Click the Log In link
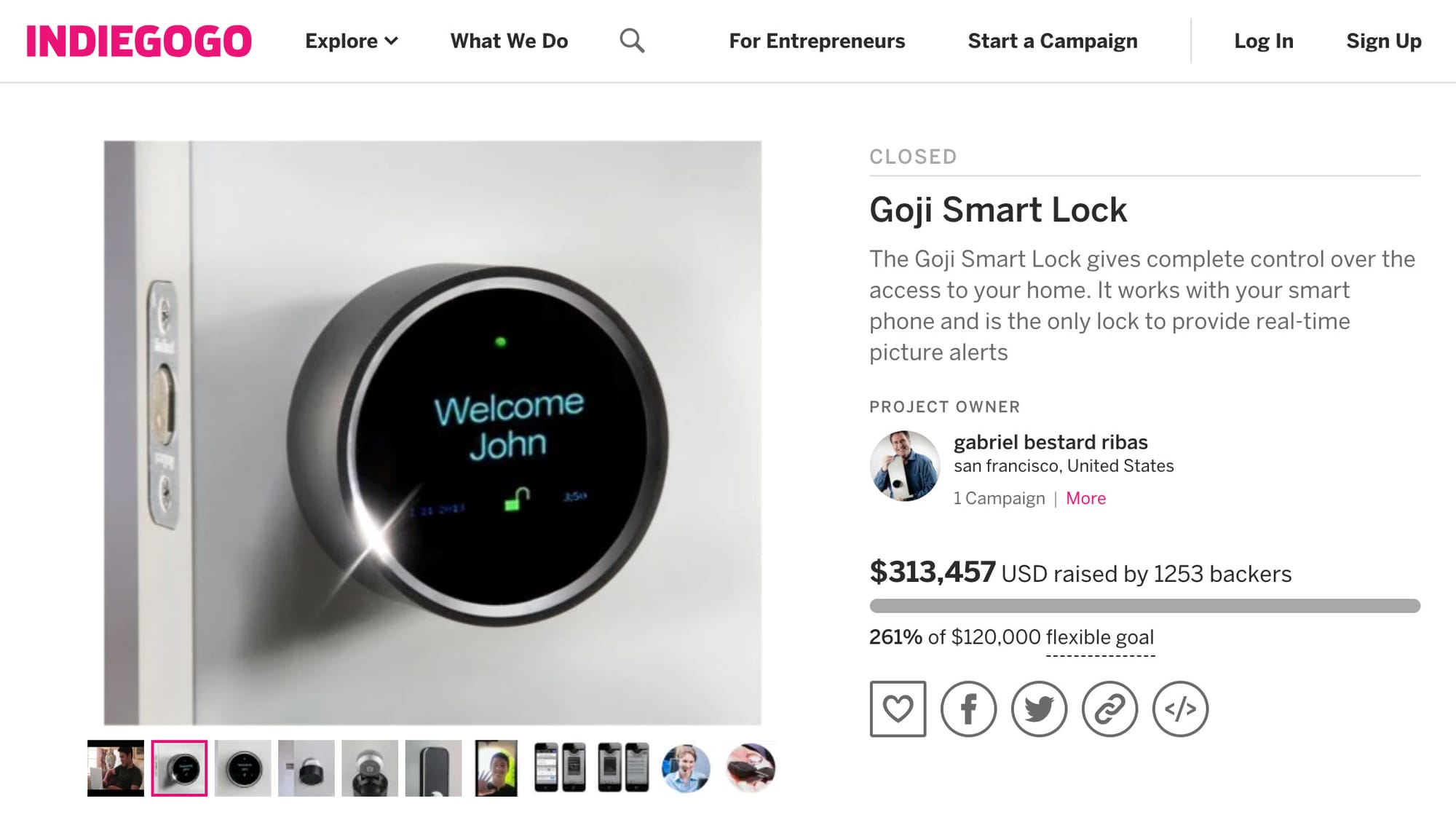 tap(1264, 41)
